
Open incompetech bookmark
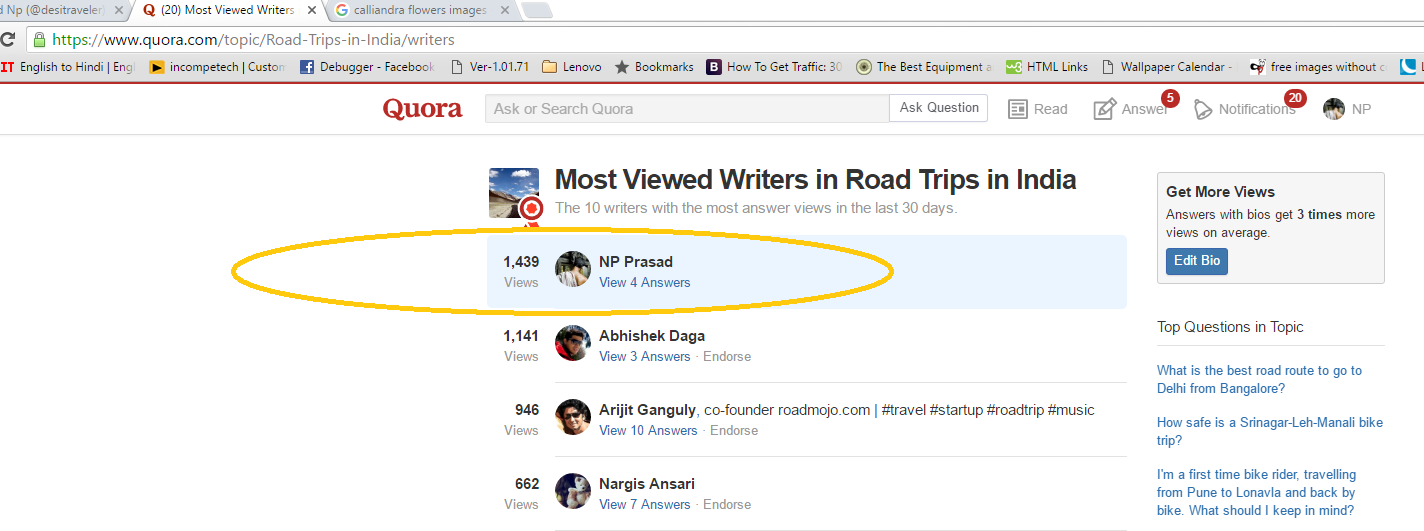click(x=217, y=67)
